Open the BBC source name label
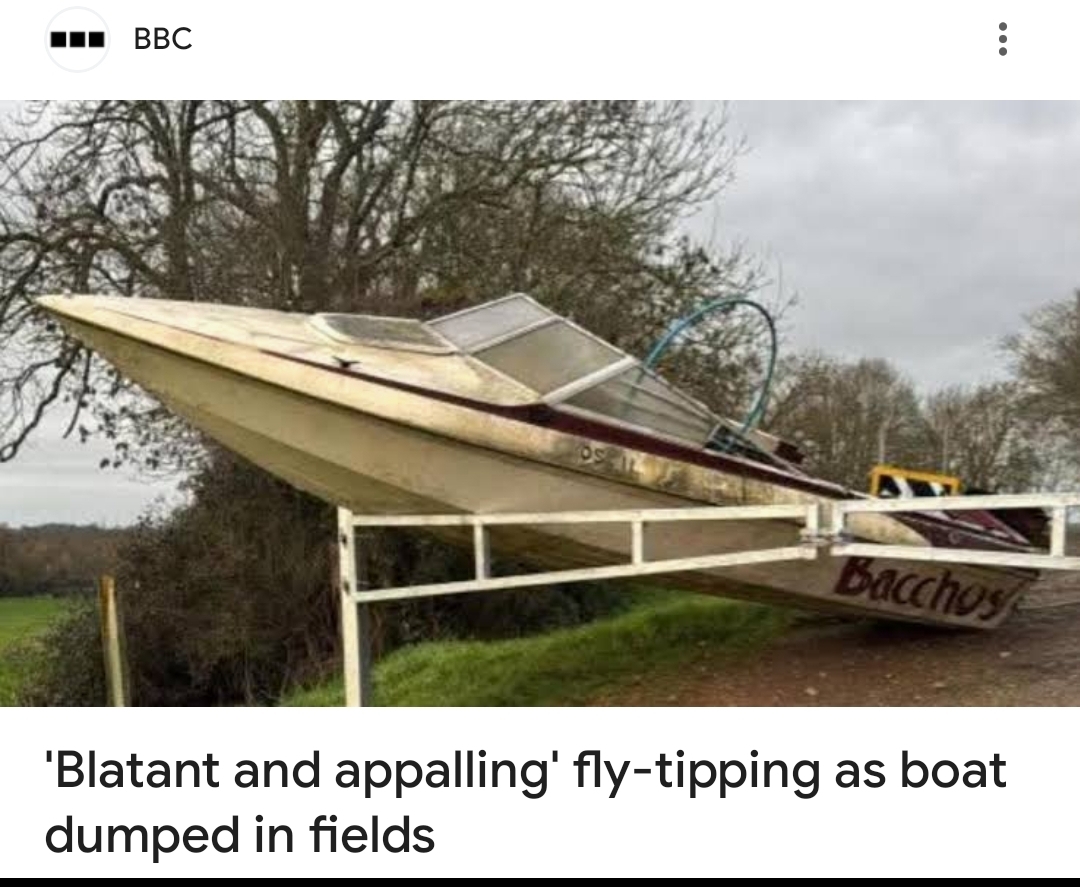 click(x=163, y=39)
